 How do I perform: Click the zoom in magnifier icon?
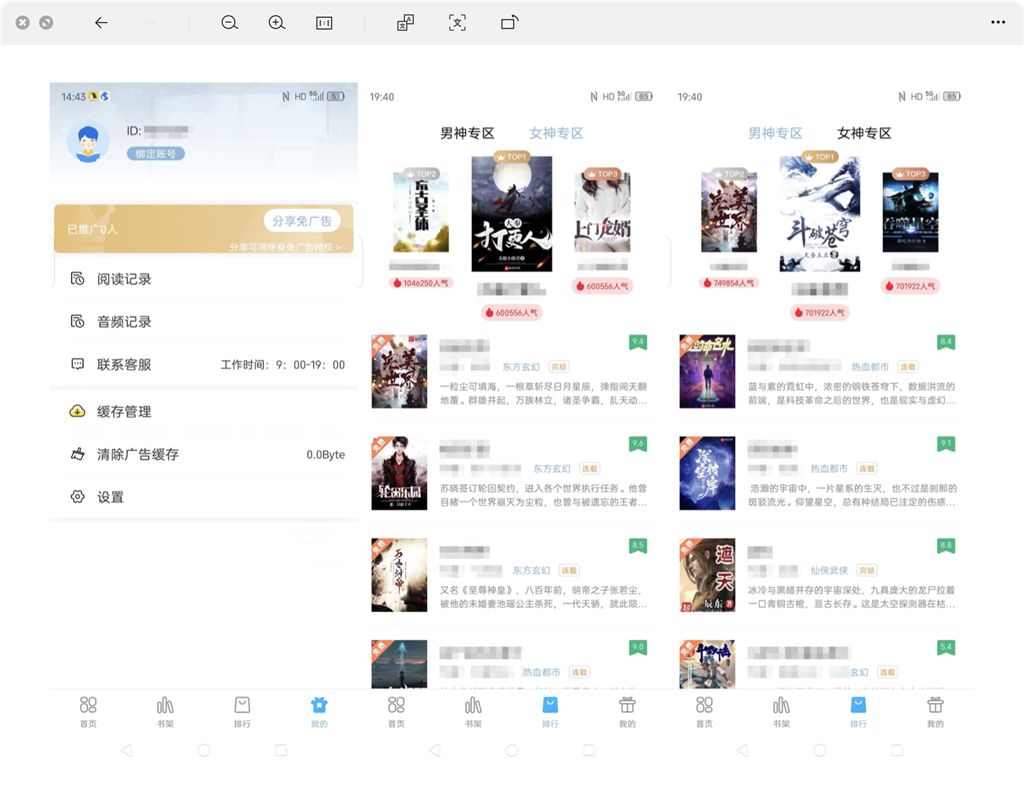277,23
